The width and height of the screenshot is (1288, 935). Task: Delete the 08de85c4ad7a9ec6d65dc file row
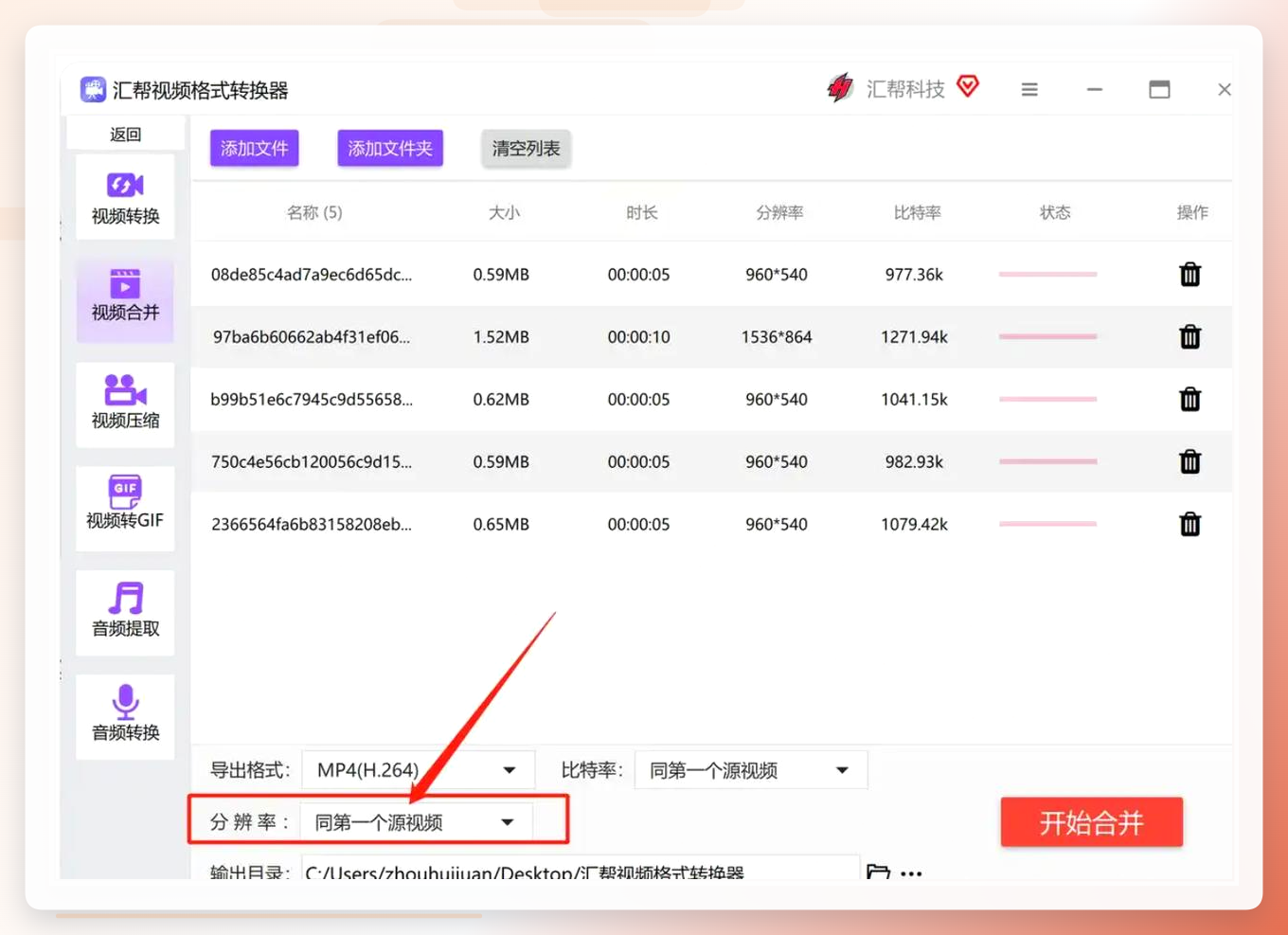click(1190, 275)
